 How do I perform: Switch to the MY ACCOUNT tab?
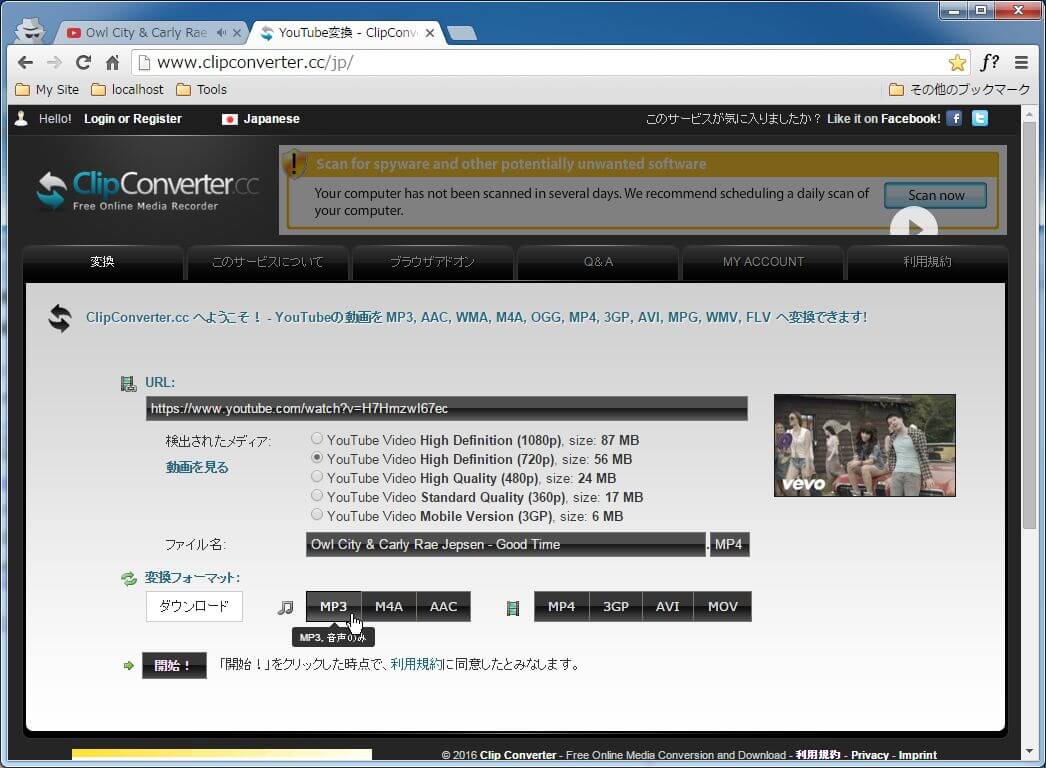(x=763, y=262)
